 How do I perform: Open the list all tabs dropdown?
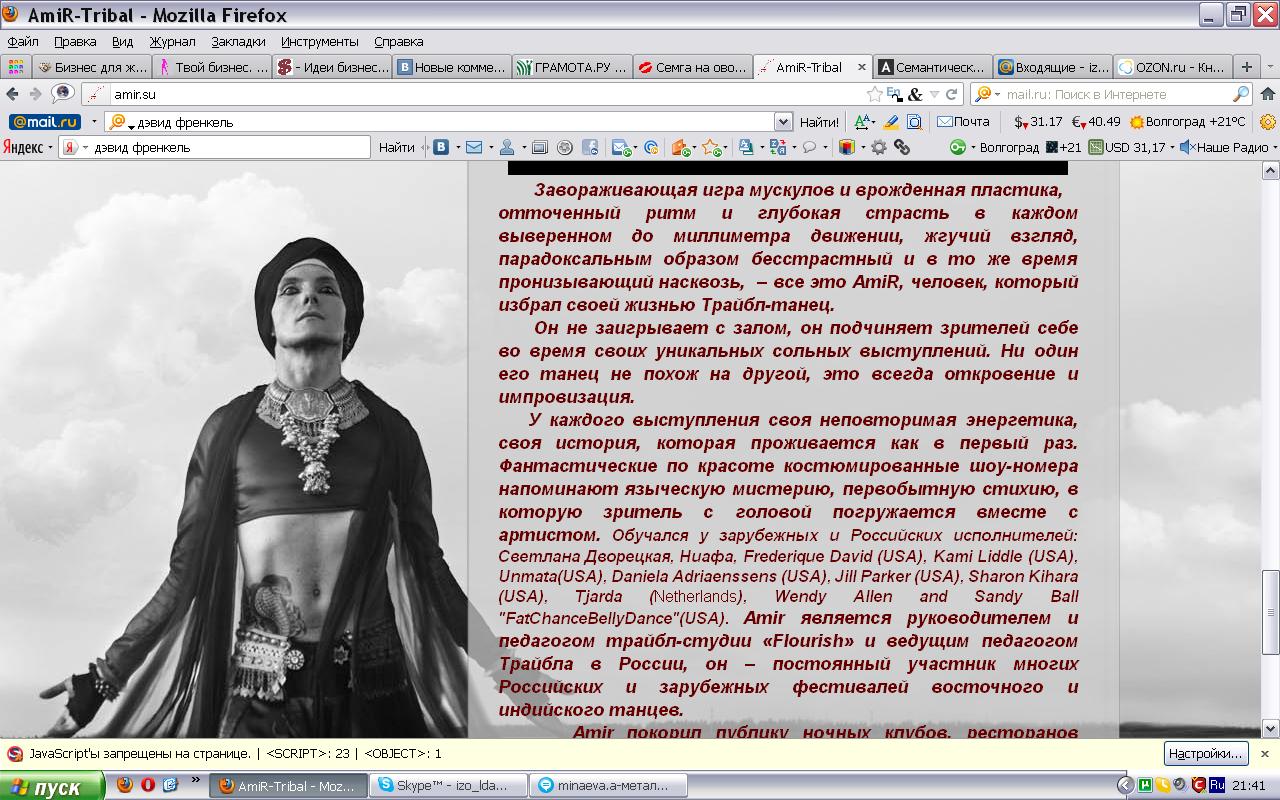tap(1270, 67)
